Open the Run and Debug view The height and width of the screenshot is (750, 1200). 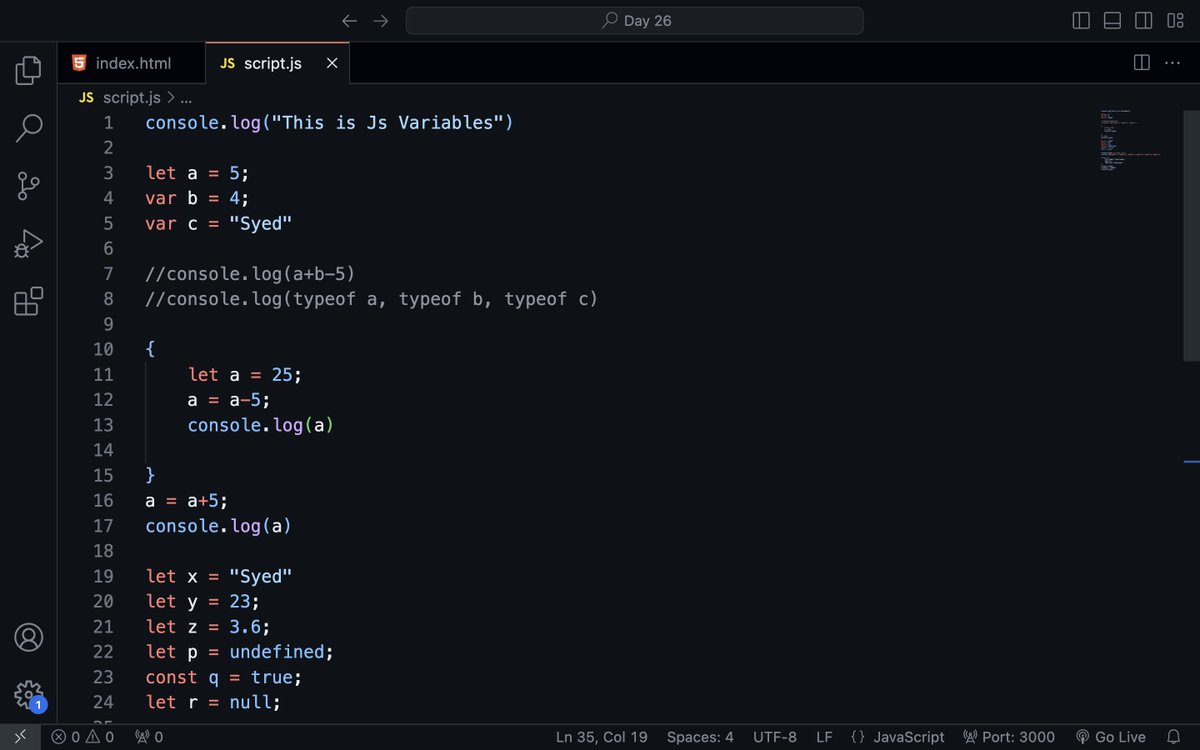coord(29,244)
